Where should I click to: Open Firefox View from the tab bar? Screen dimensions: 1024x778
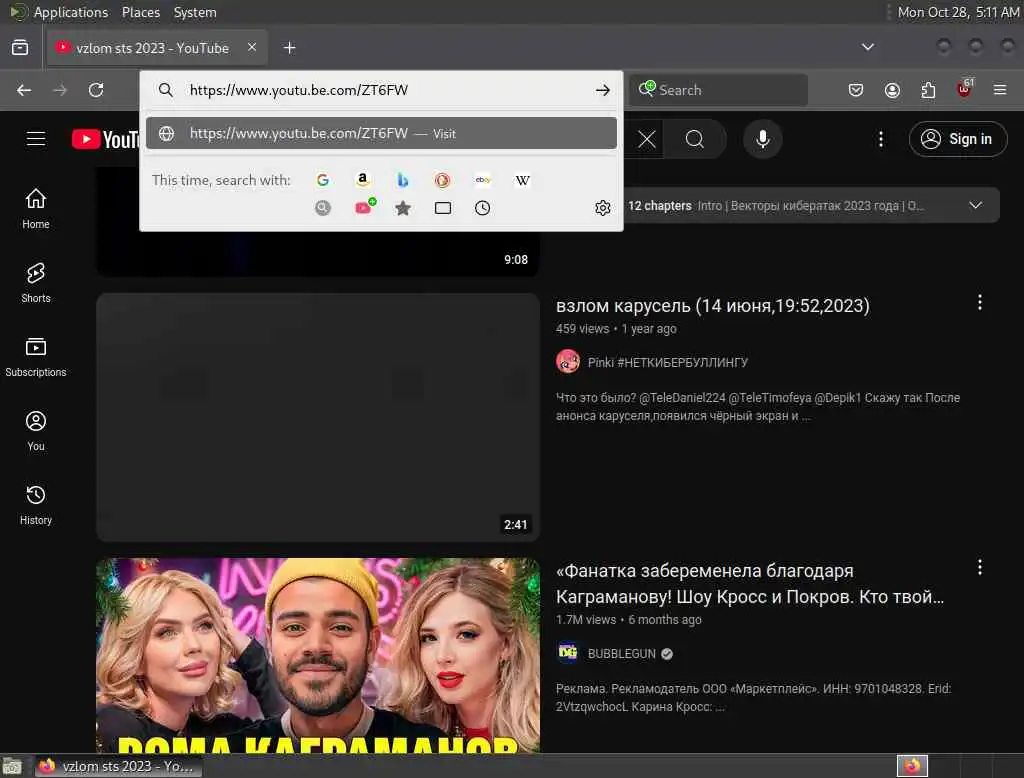pyautogui.click(x=20, y=48)
